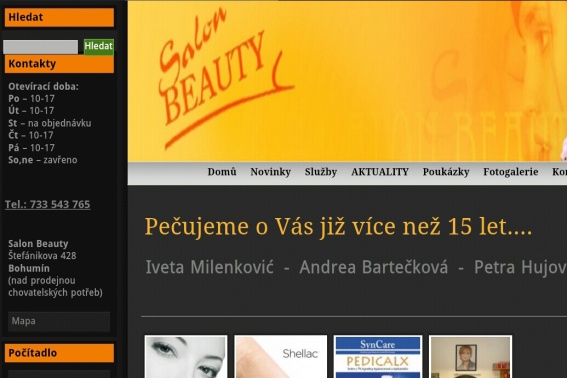Select the Poukázky menu item
567x378 pixels.
[446, 172]
